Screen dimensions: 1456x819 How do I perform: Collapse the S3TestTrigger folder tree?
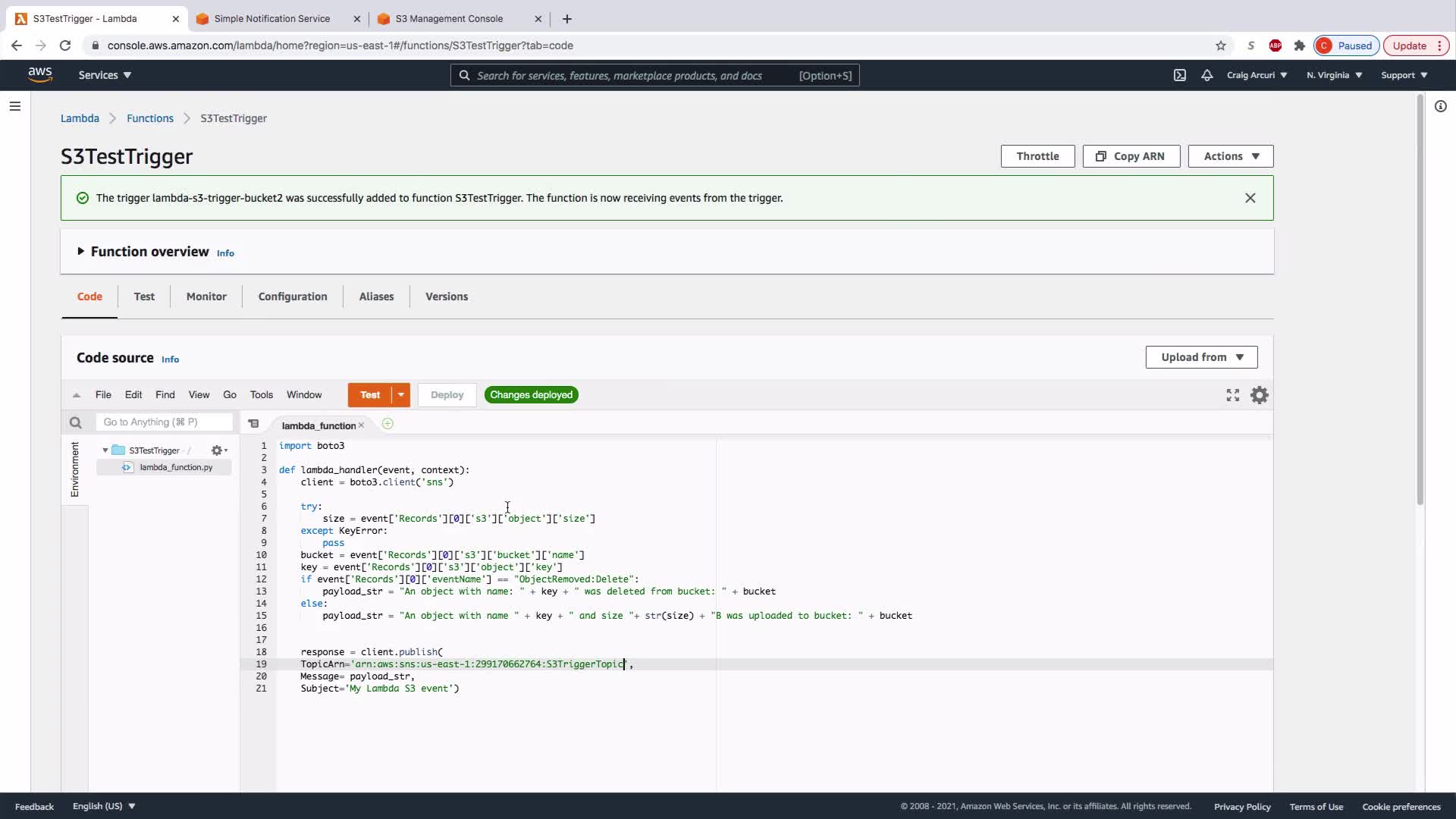pyautogui.click(x=105, y=450)
